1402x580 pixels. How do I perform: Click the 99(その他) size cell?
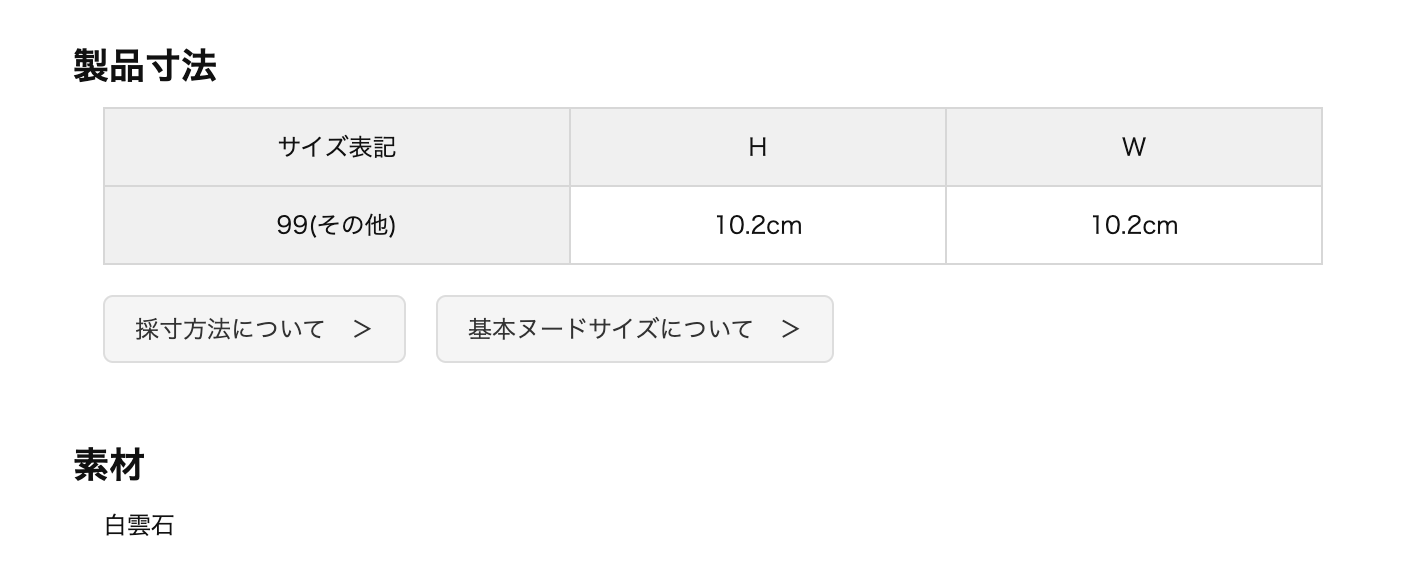[337, 225]
